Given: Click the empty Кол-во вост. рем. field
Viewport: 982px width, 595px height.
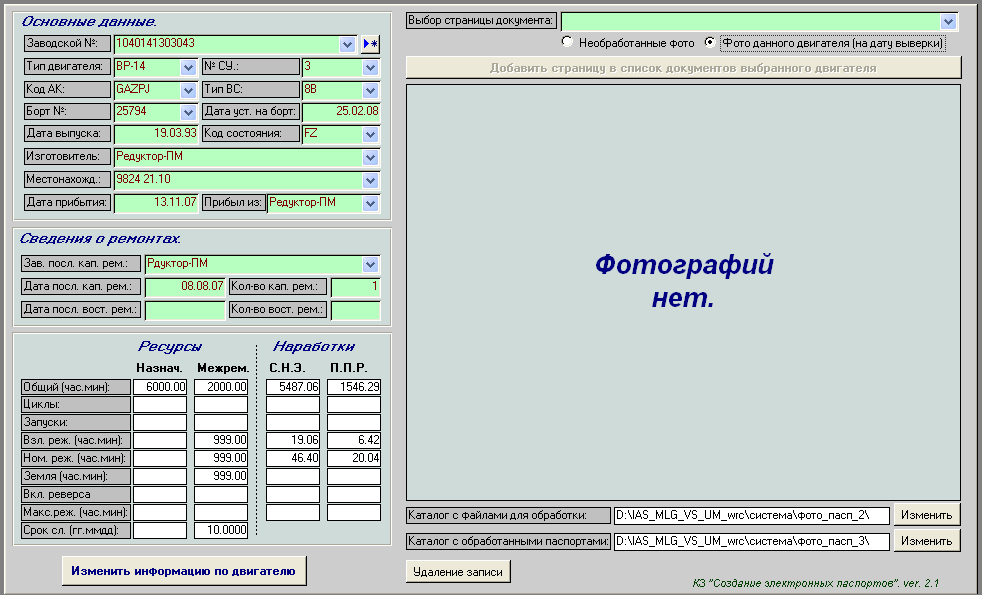Looking at the screenshot, I should (356, 310).
